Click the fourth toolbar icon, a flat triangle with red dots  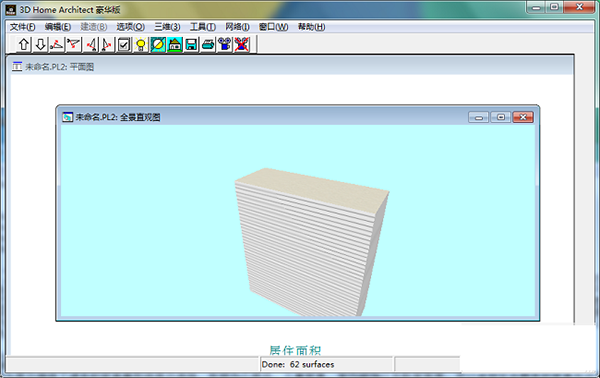[x=73, y=45]
